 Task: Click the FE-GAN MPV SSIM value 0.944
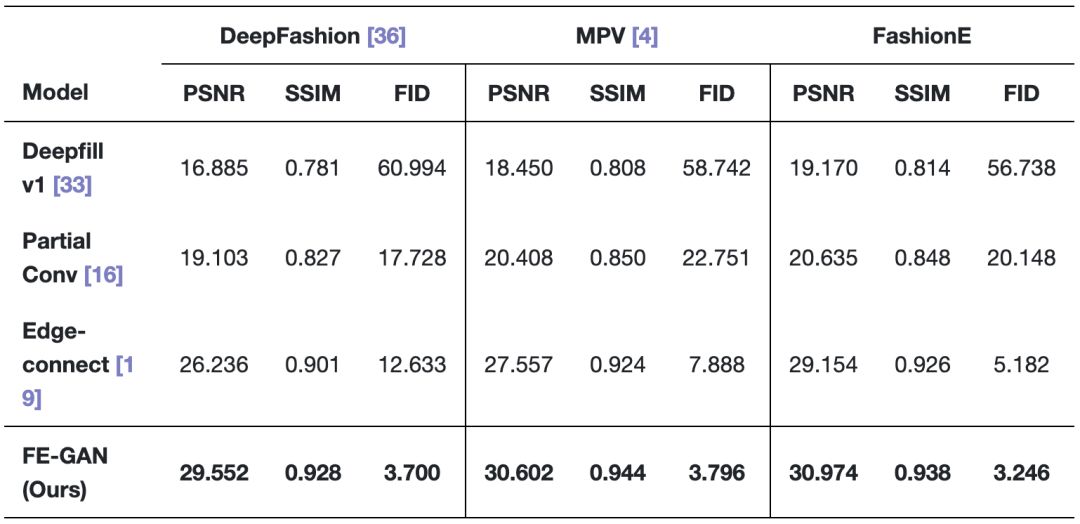(x=617, y=473)
